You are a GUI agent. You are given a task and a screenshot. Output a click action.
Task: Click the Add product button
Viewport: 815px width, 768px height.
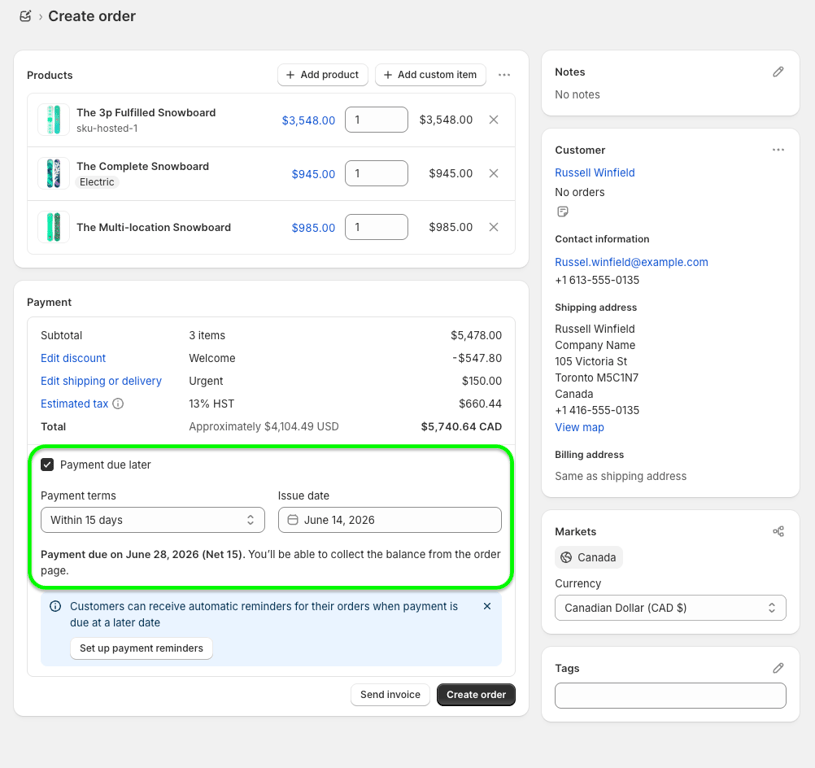(323, 75)
